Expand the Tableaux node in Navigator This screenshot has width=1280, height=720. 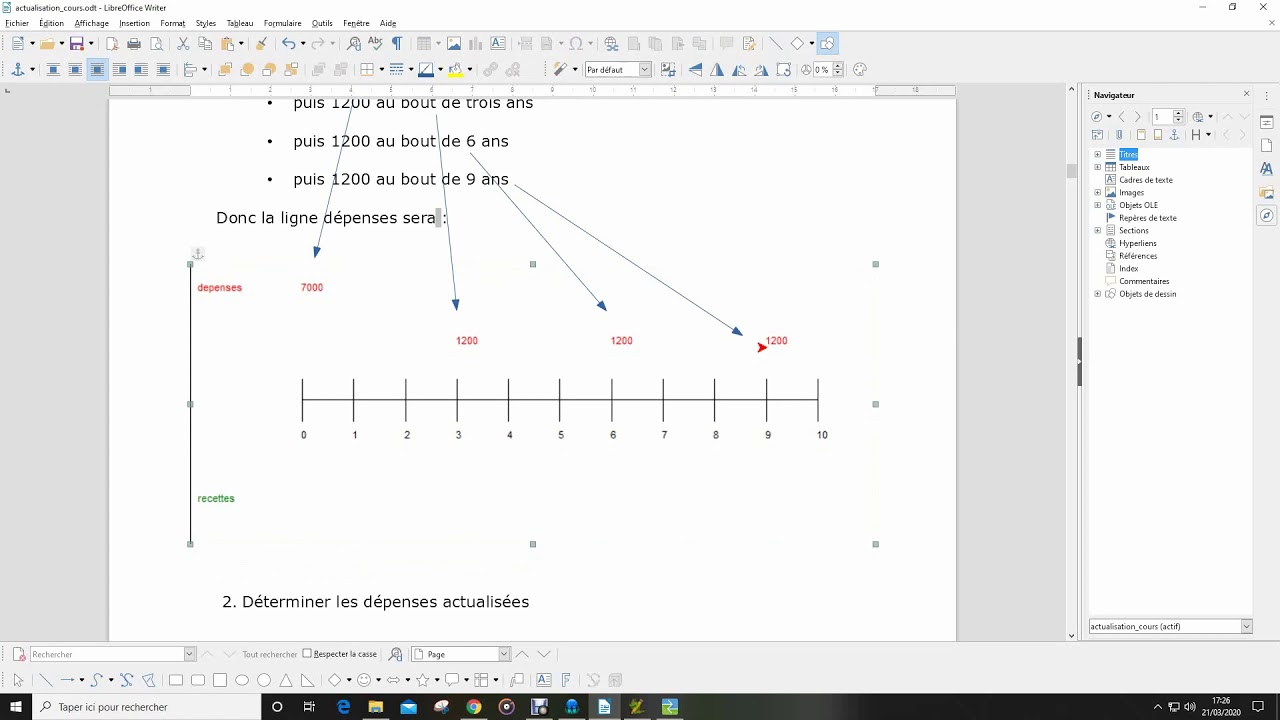pyautogui.click(x=1098, y=167)
